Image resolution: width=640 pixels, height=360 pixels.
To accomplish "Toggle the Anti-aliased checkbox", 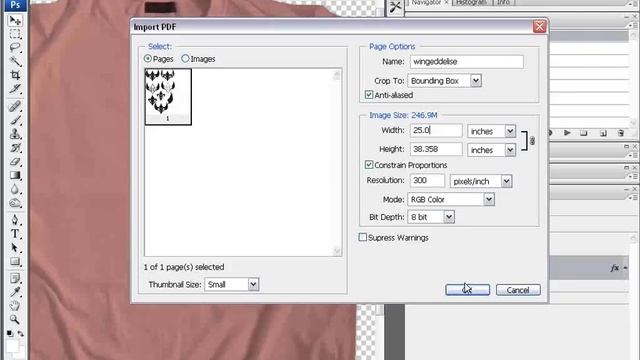I will point(369,95).
